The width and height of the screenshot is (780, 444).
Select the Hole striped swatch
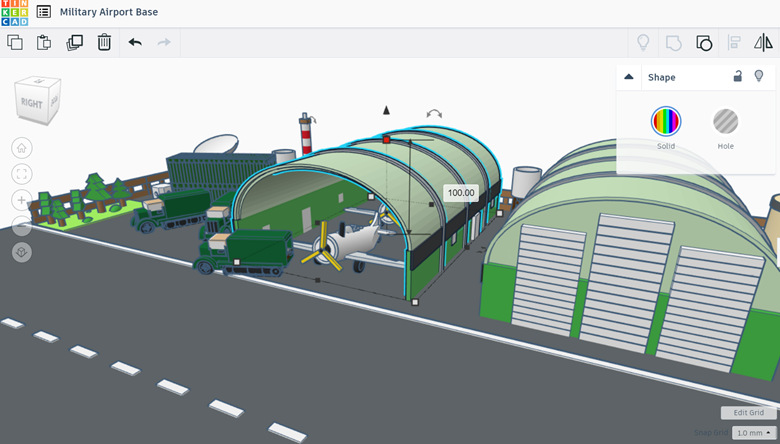725,121
